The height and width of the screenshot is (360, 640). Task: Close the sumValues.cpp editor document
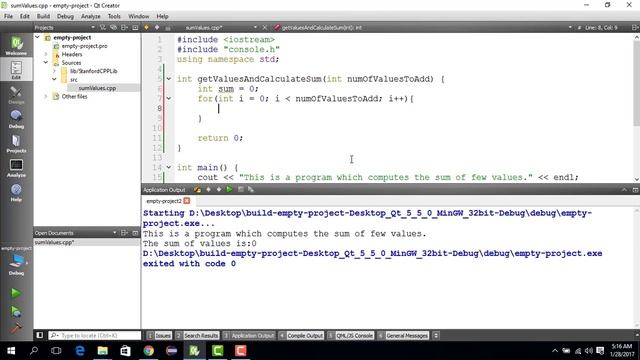point(264,27)
